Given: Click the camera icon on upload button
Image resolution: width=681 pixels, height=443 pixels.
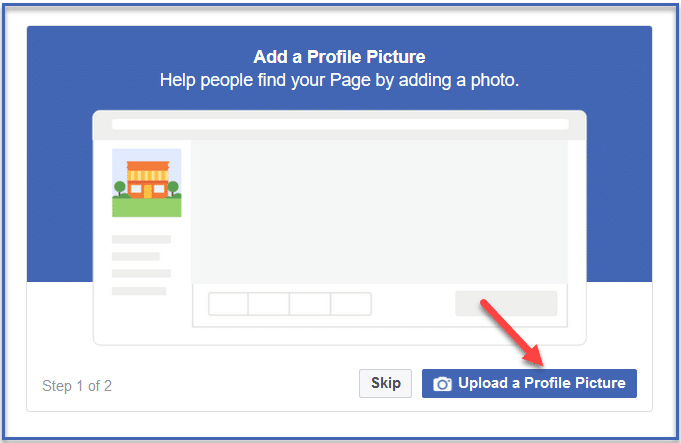Looking at the screenshot, I should [442, 384].
